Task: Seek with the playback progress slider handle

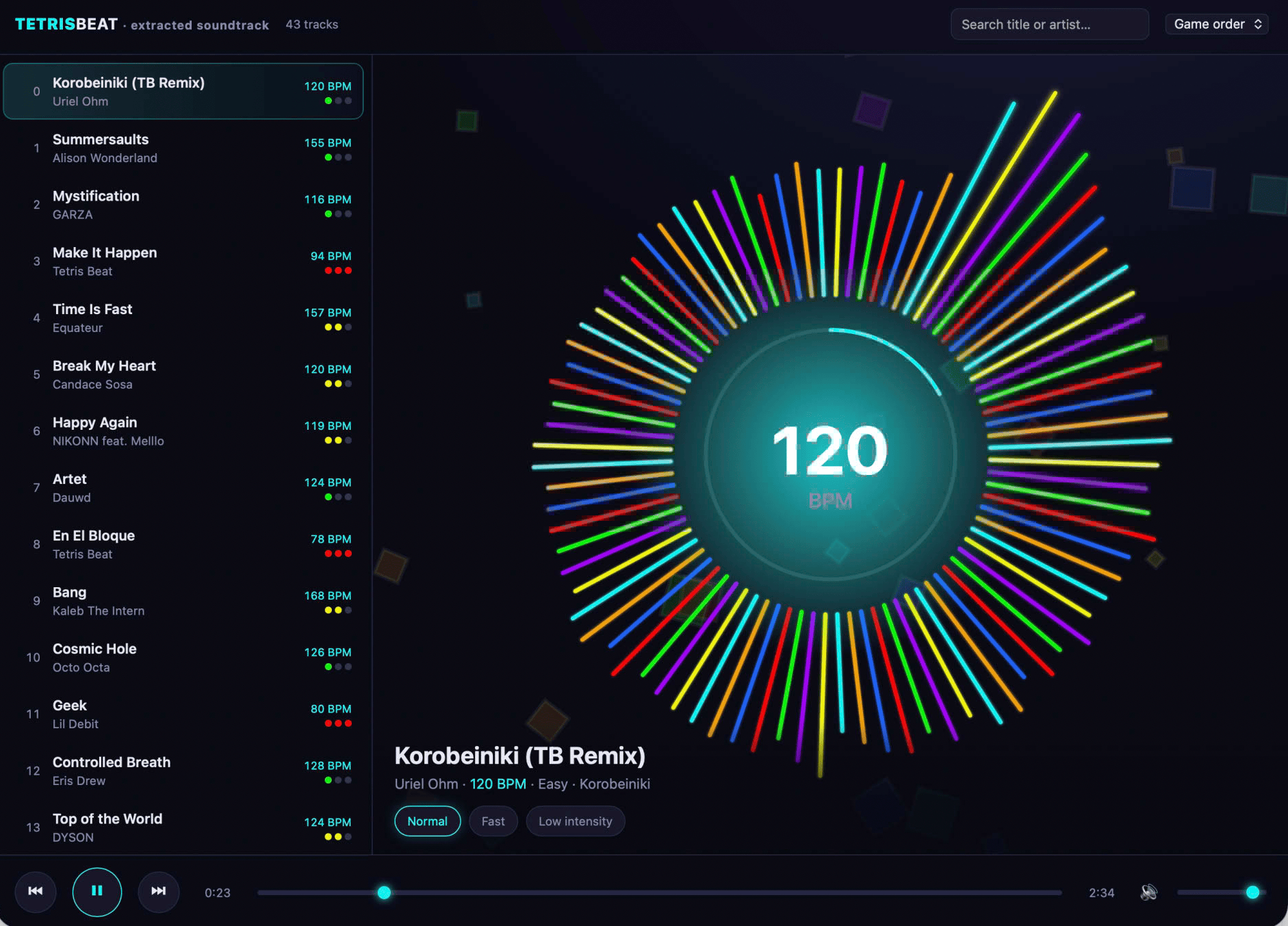Action: (x=384, y=892)
